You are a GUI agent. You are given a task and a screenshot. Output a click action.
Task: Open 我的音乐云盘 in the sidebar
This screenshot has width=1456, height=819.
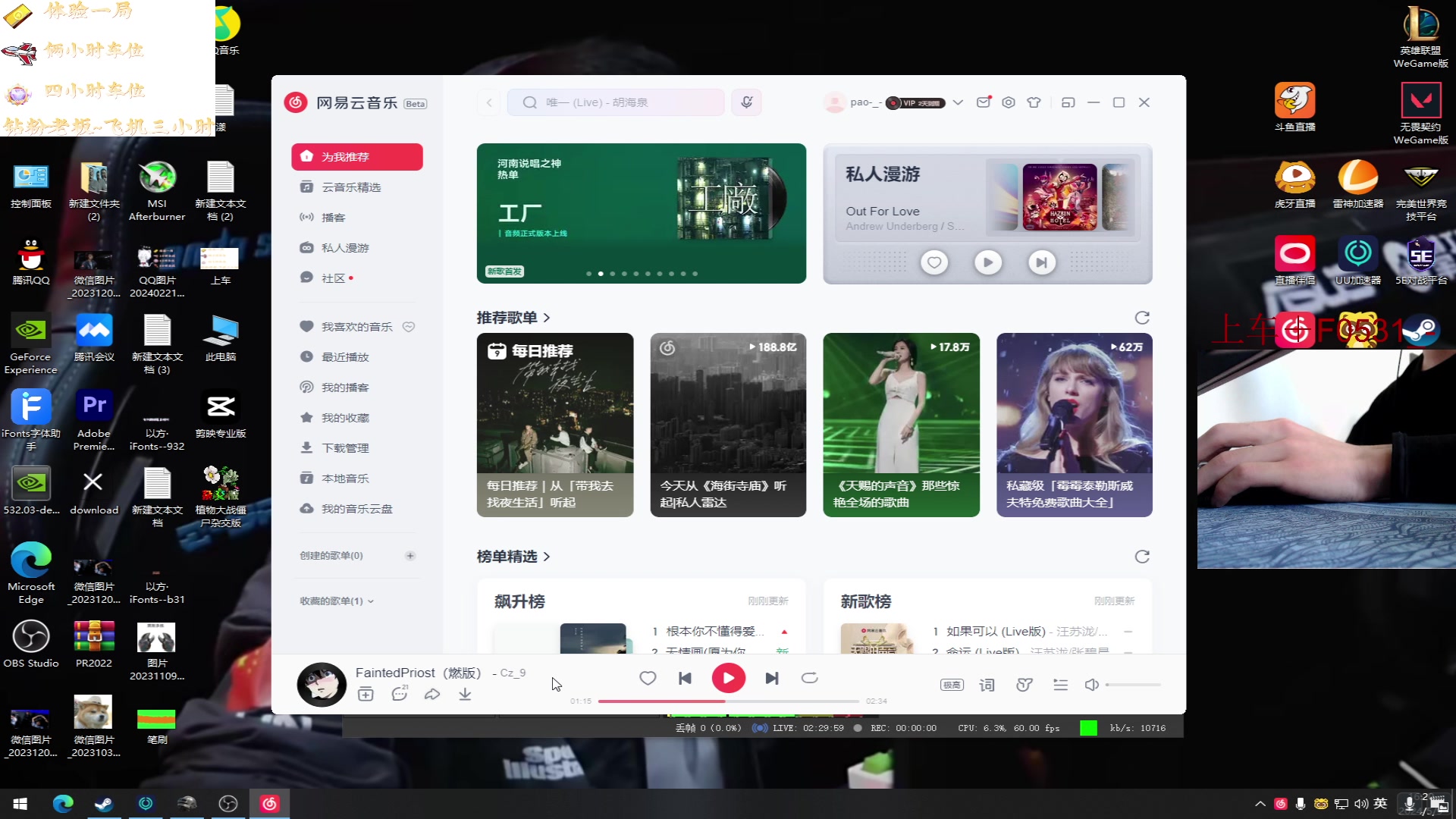pos(356,509)
